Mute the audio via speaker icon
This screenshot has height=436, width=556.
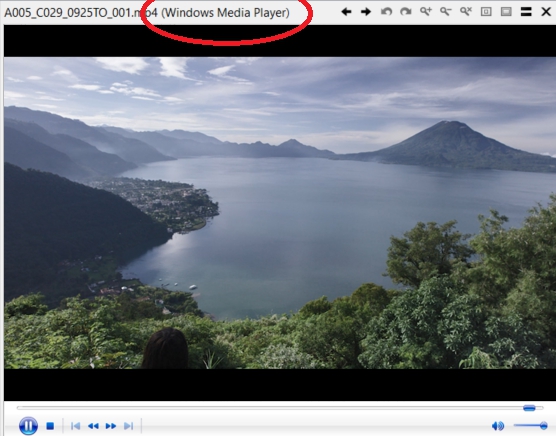click(x=498, y=426)
